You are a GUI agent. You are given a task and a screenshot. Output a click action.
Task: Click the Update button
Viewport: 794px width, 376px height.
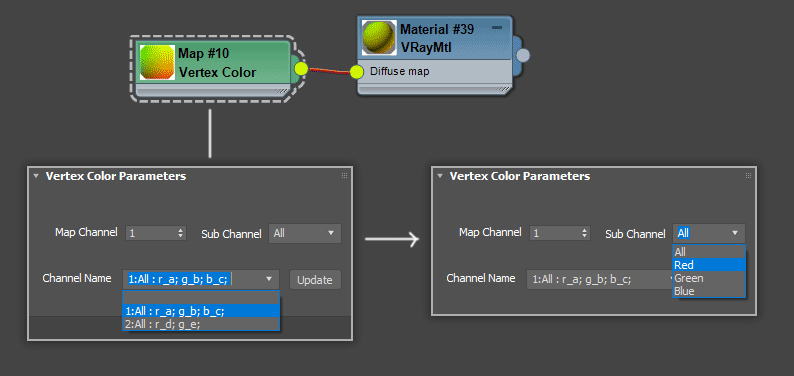315,280
